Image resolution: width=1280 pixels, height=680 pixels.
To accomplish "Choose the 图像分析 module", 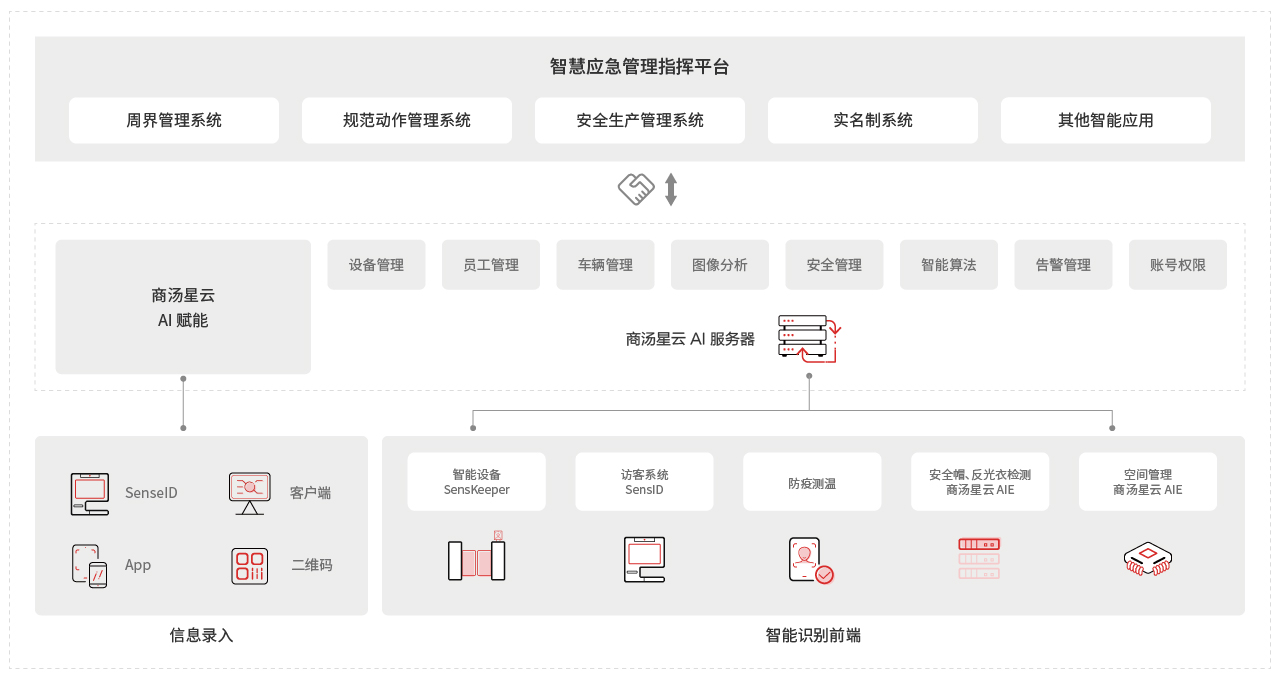I will click(x=720, y=265).
